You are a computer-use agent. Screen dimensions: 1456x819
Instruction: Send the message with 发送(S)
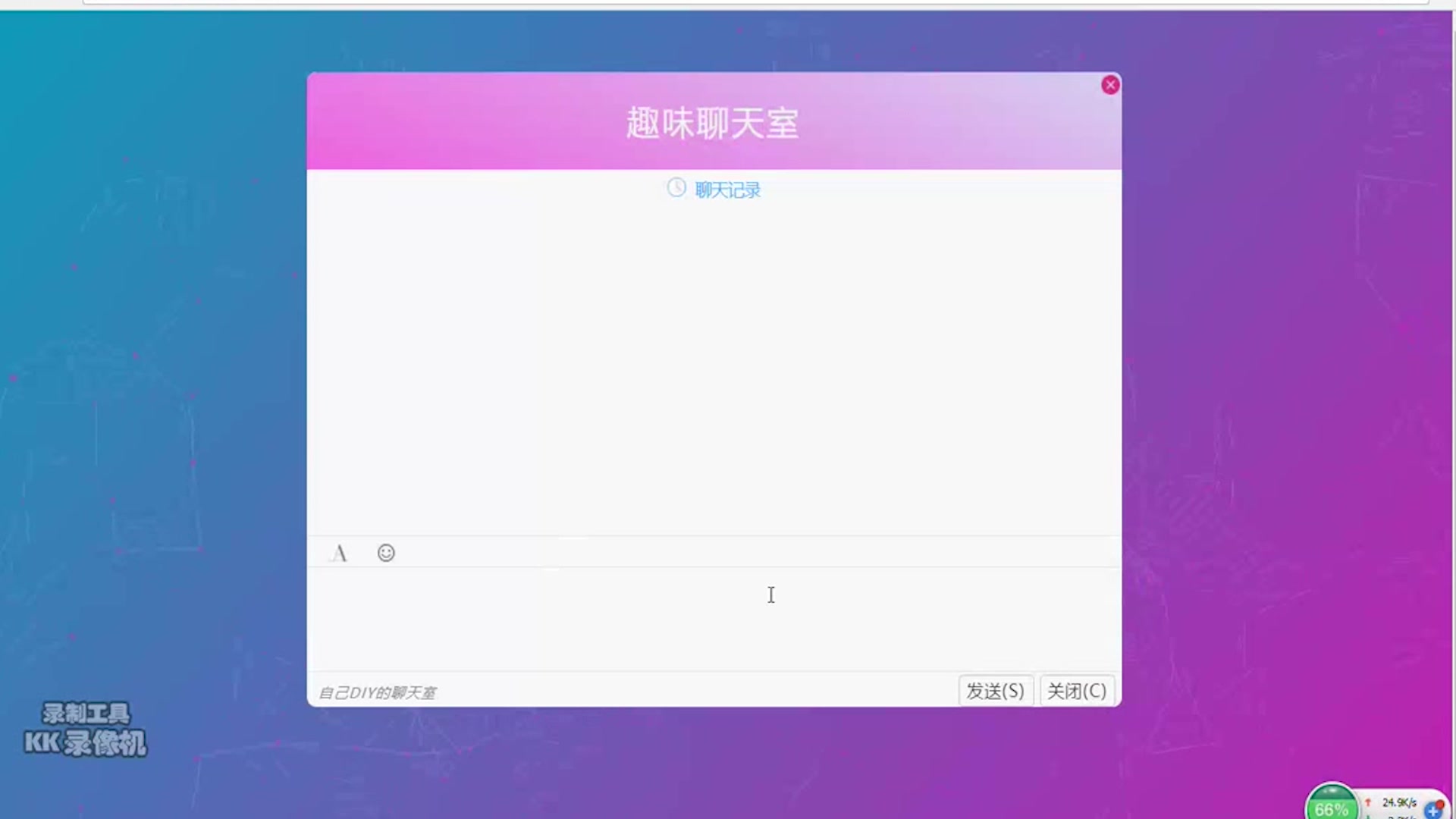[995, 691]
